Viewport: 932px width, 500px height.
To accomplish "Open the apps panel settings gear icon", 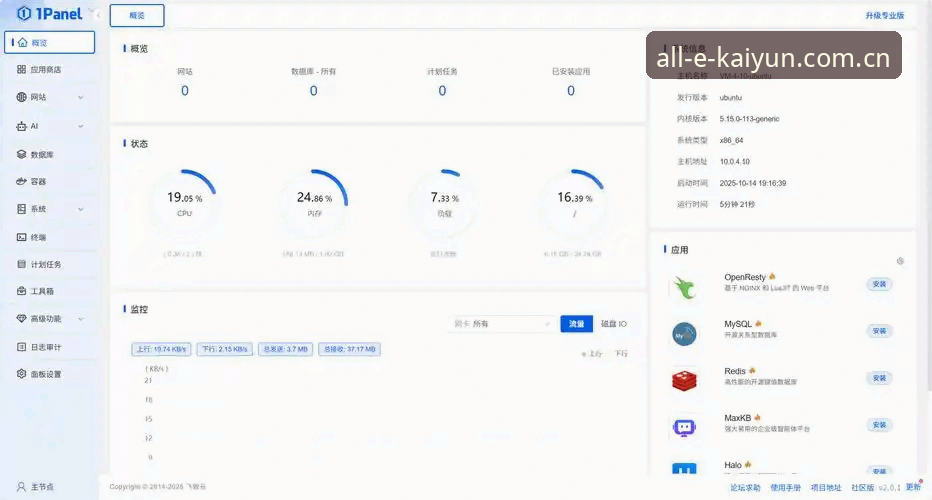I will [x=900, y=261].
